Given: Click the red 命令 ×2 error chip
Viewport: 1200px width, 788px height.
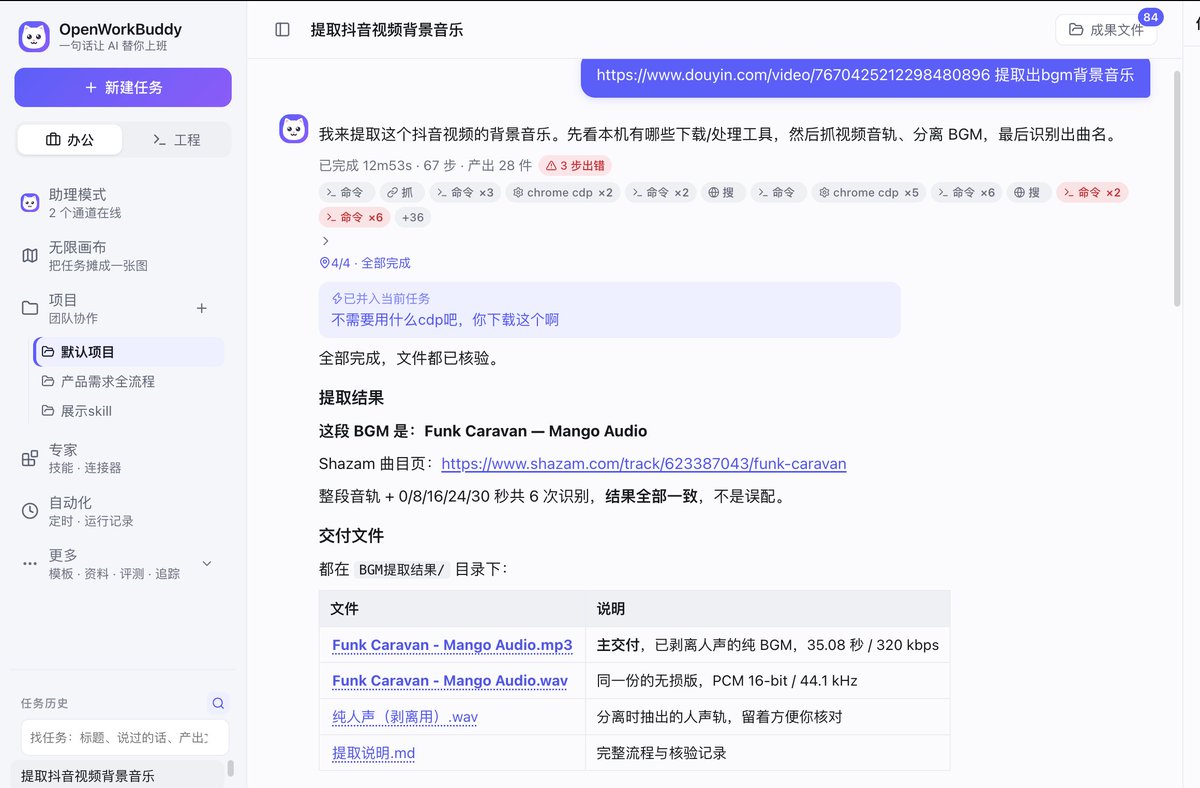Looking at the screenshot, I should 1092,192.
